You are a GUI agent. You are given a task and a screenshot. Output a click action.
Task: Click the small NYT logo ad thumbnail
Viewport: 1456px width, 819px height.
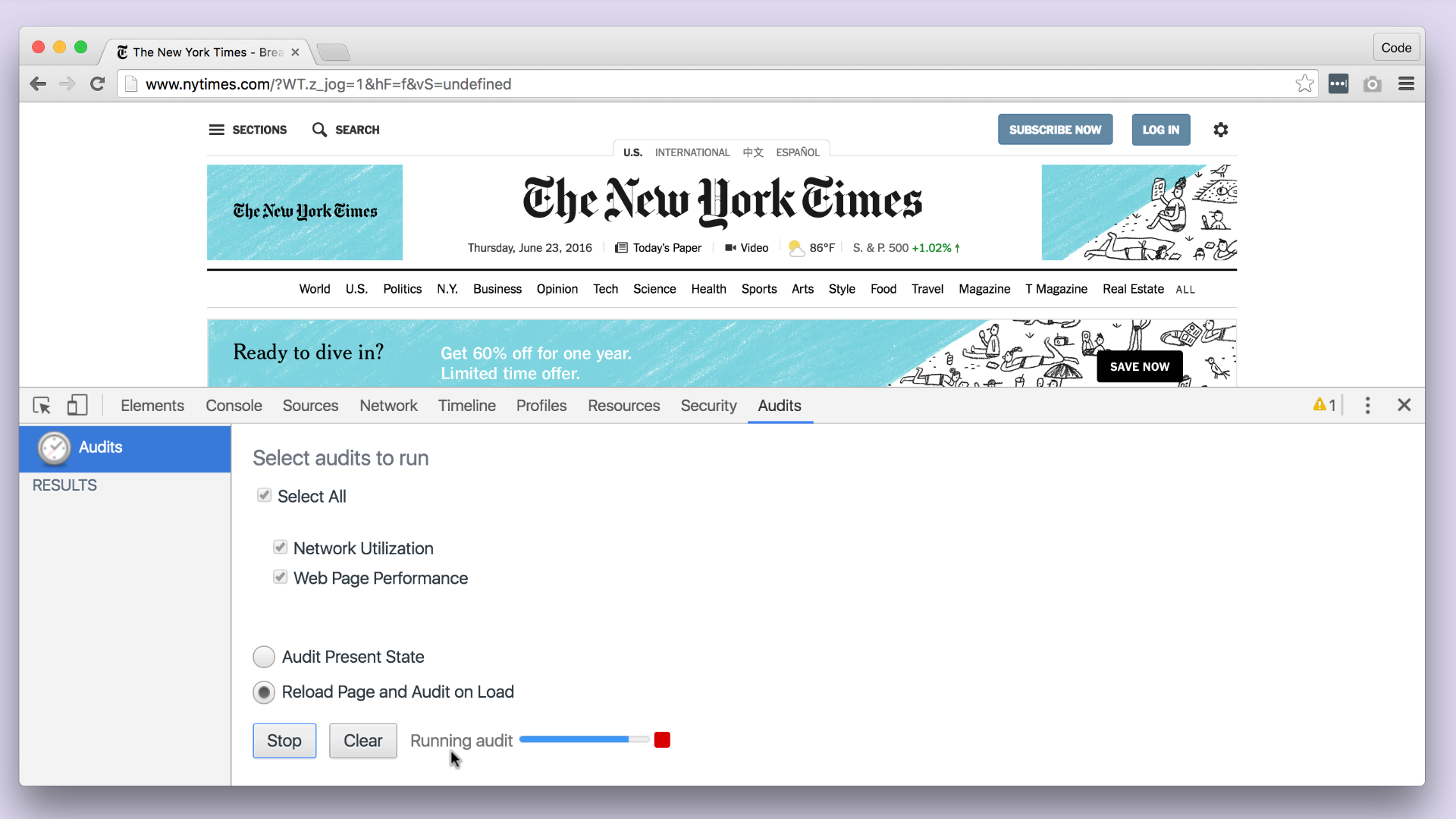pyautogui.click(x=305, y=212)
